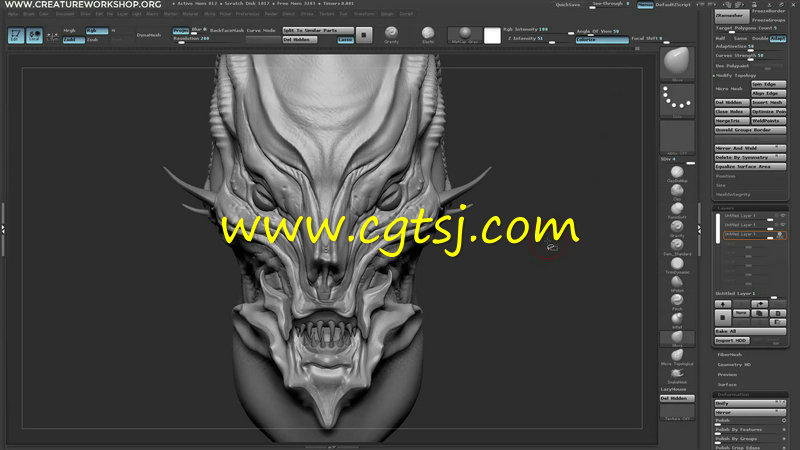Expand the Geometry HD section
Image resolution: width=800 pixels, height=450 pixels.
[734, 364]
